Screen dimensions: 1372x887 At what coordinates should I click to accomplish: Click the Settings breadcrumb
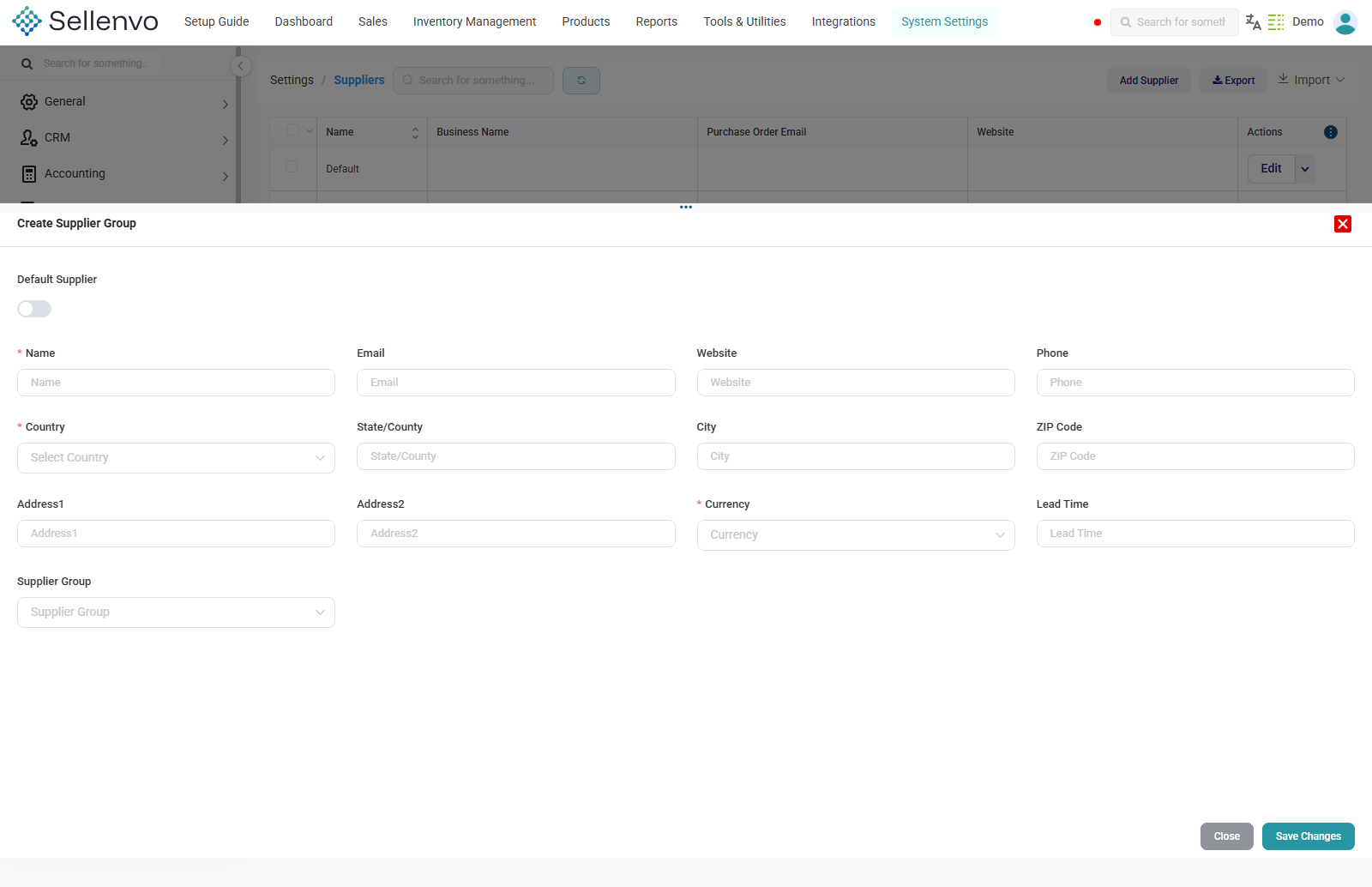coord(292,80)
